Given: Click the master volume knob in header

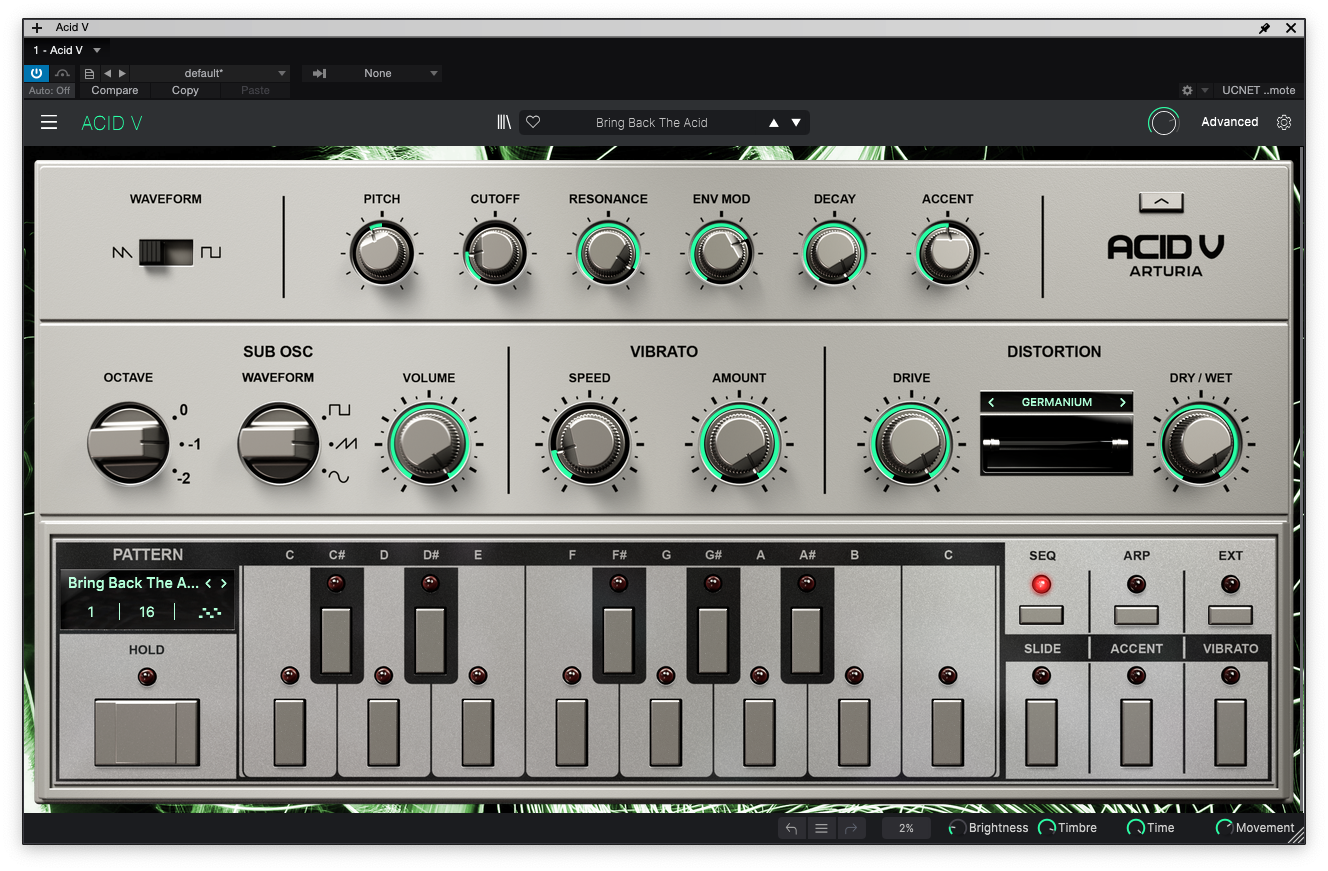Looking at the screenshot, I should click(1163, 122).
